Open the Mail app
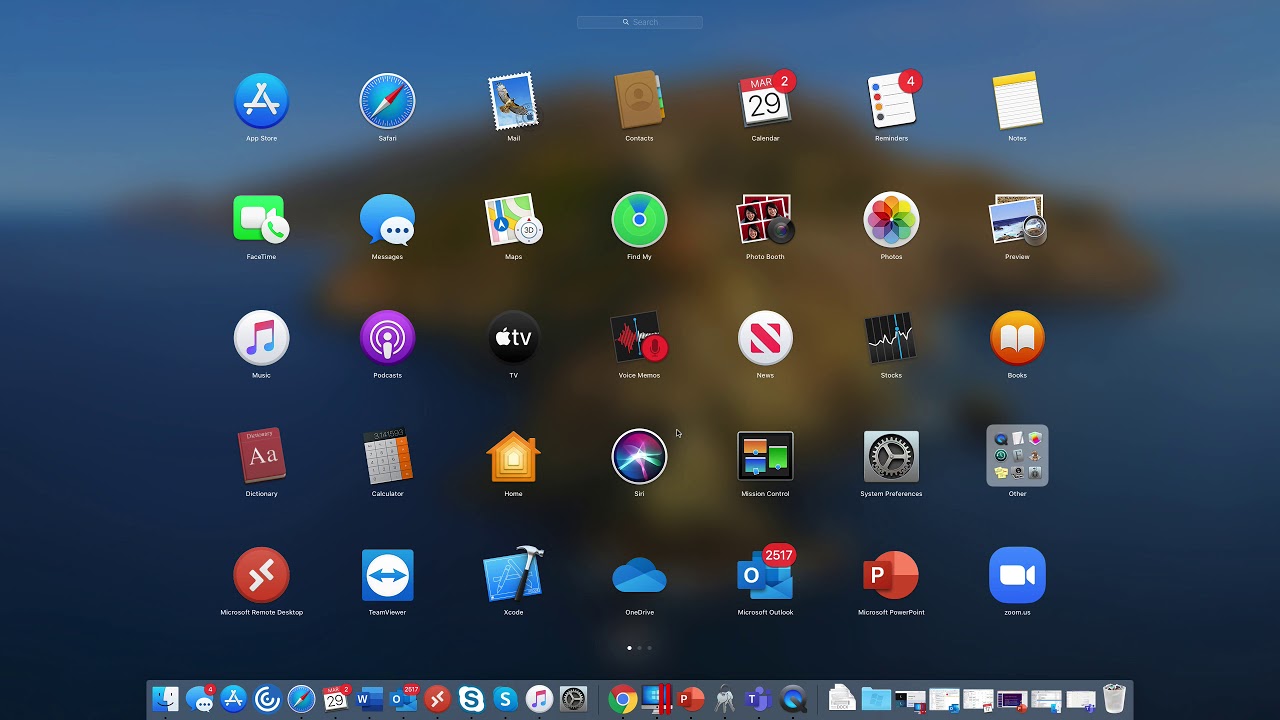This screenshot has height=720, width=1280. tap(513, 101)
